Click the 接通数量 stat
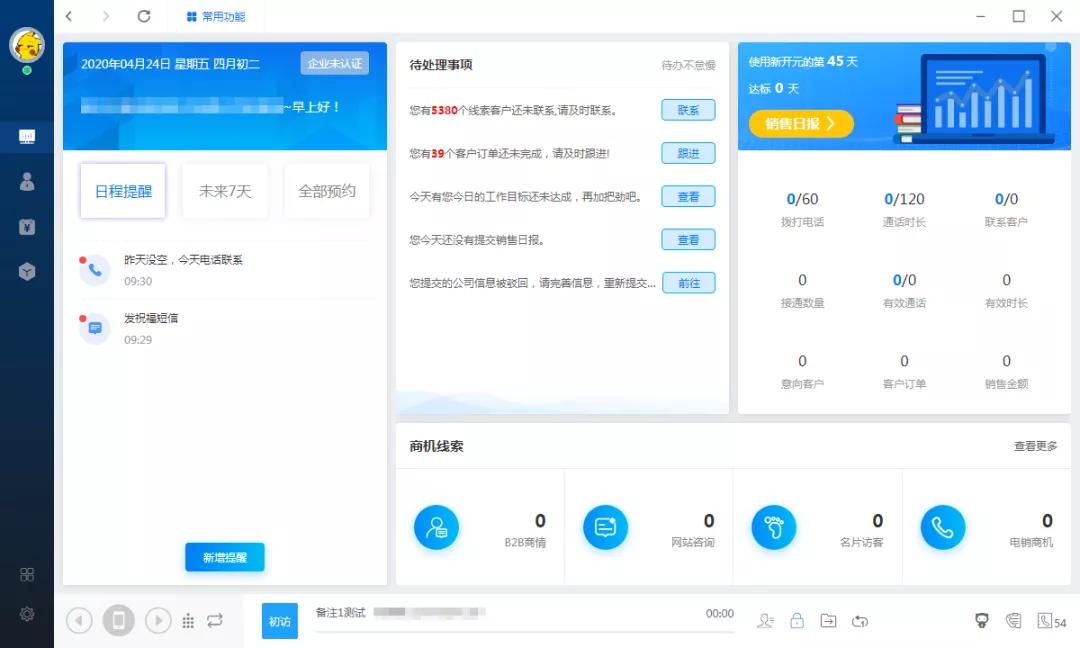This screenshot has height=648, width=1080. click(x=802, y=291)
